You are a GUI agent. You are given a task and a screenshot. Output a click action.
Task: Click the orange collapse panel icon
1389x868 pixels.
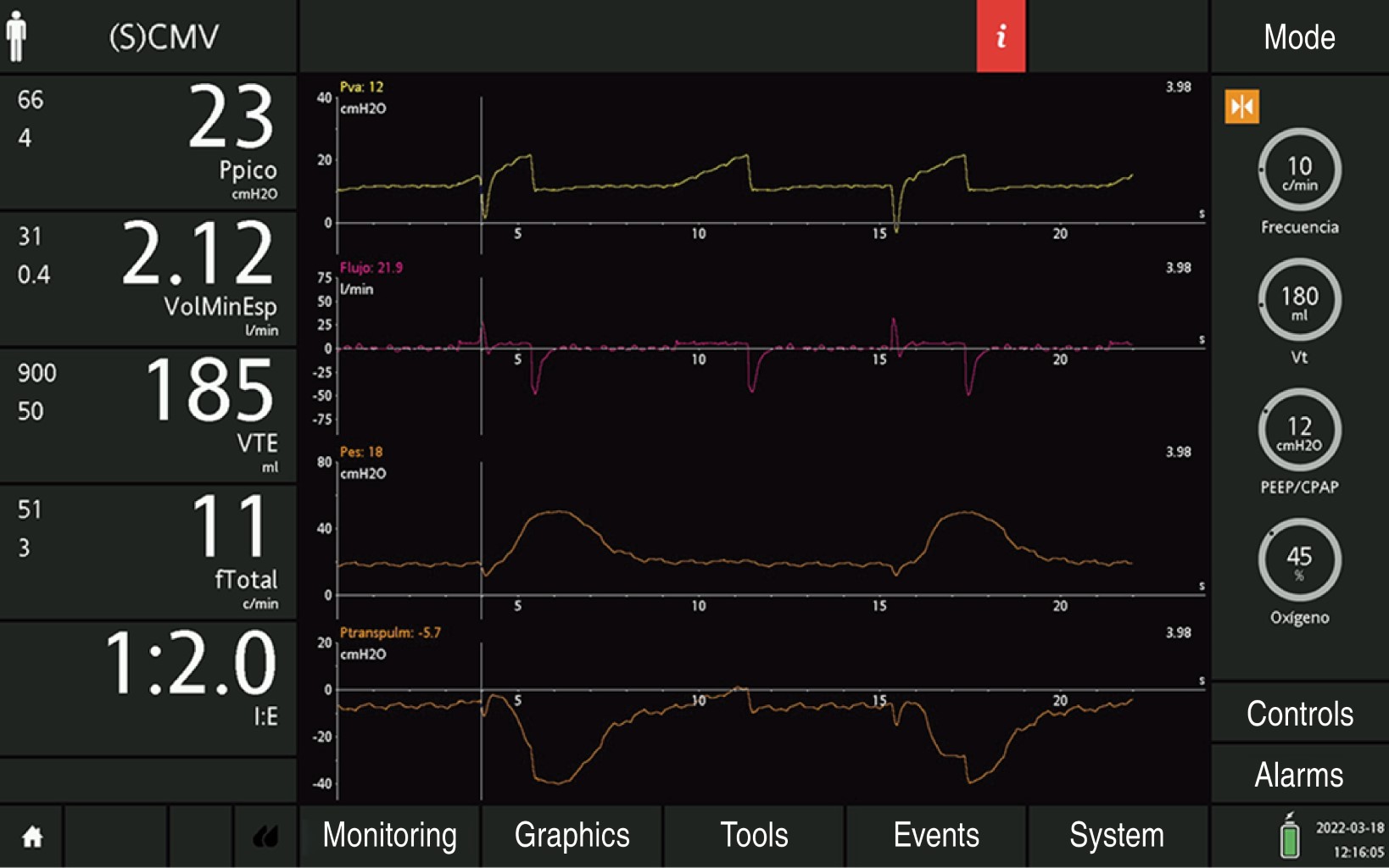point(1241,107)
